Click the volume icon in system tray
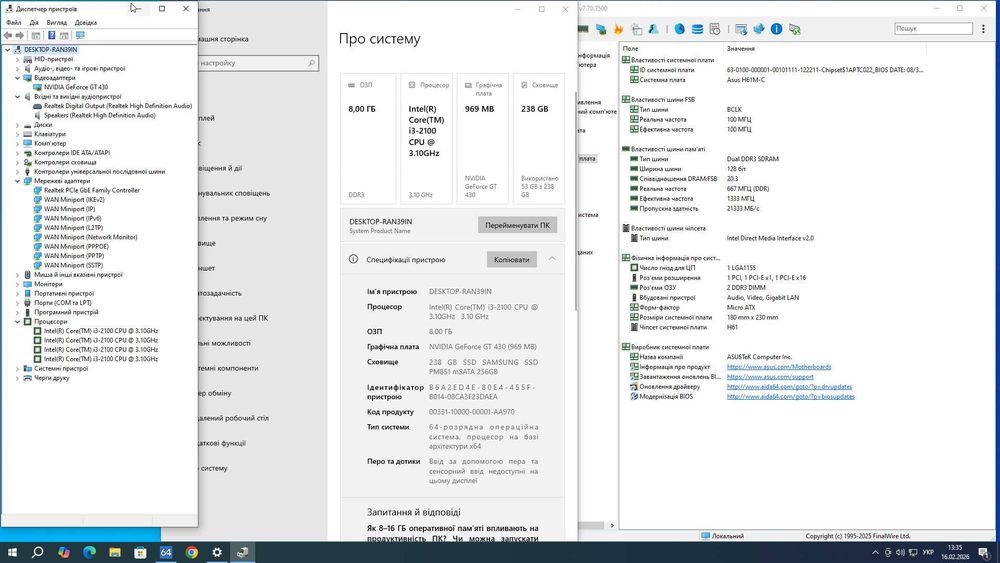Image resolution: width=1000 pixels, height=563 pixels. pos(901,552)
